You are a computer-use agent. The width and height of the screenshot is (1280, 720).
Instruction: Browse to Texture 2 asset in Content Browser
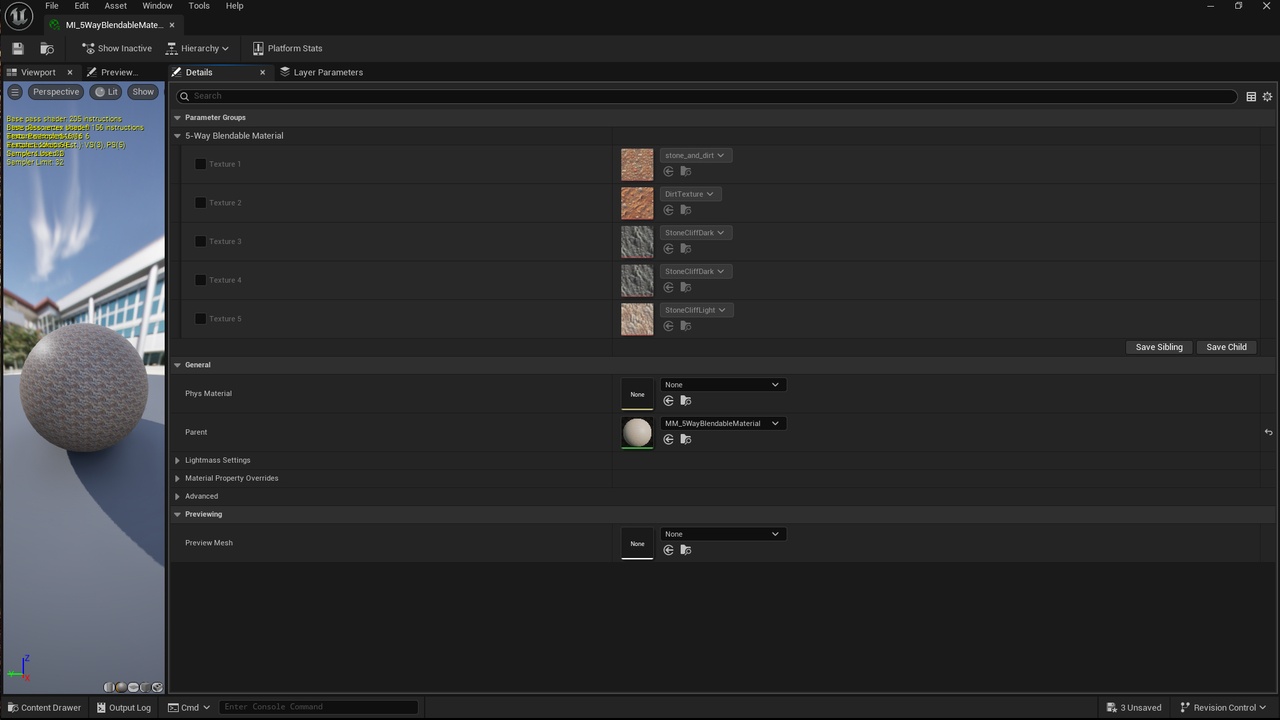686,210
